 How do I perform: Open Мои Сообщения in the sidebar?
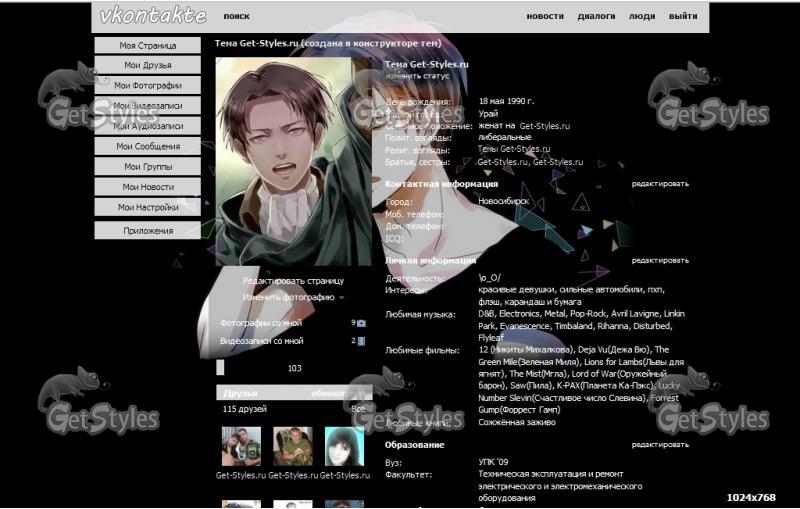147,146
